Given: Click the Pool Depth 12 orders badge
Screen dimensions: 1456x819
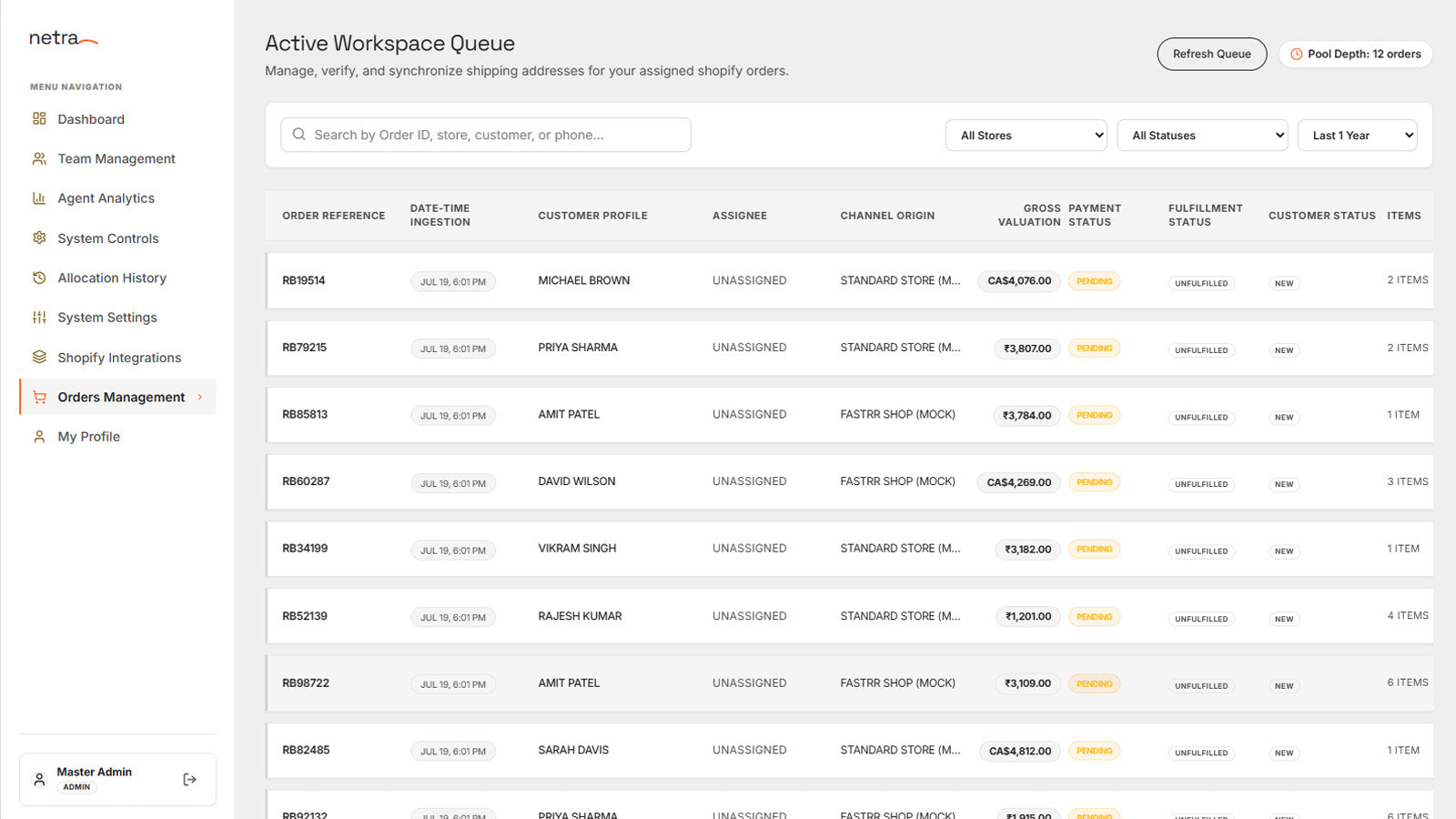Looking at the screenshot, I should [1356, 54].
